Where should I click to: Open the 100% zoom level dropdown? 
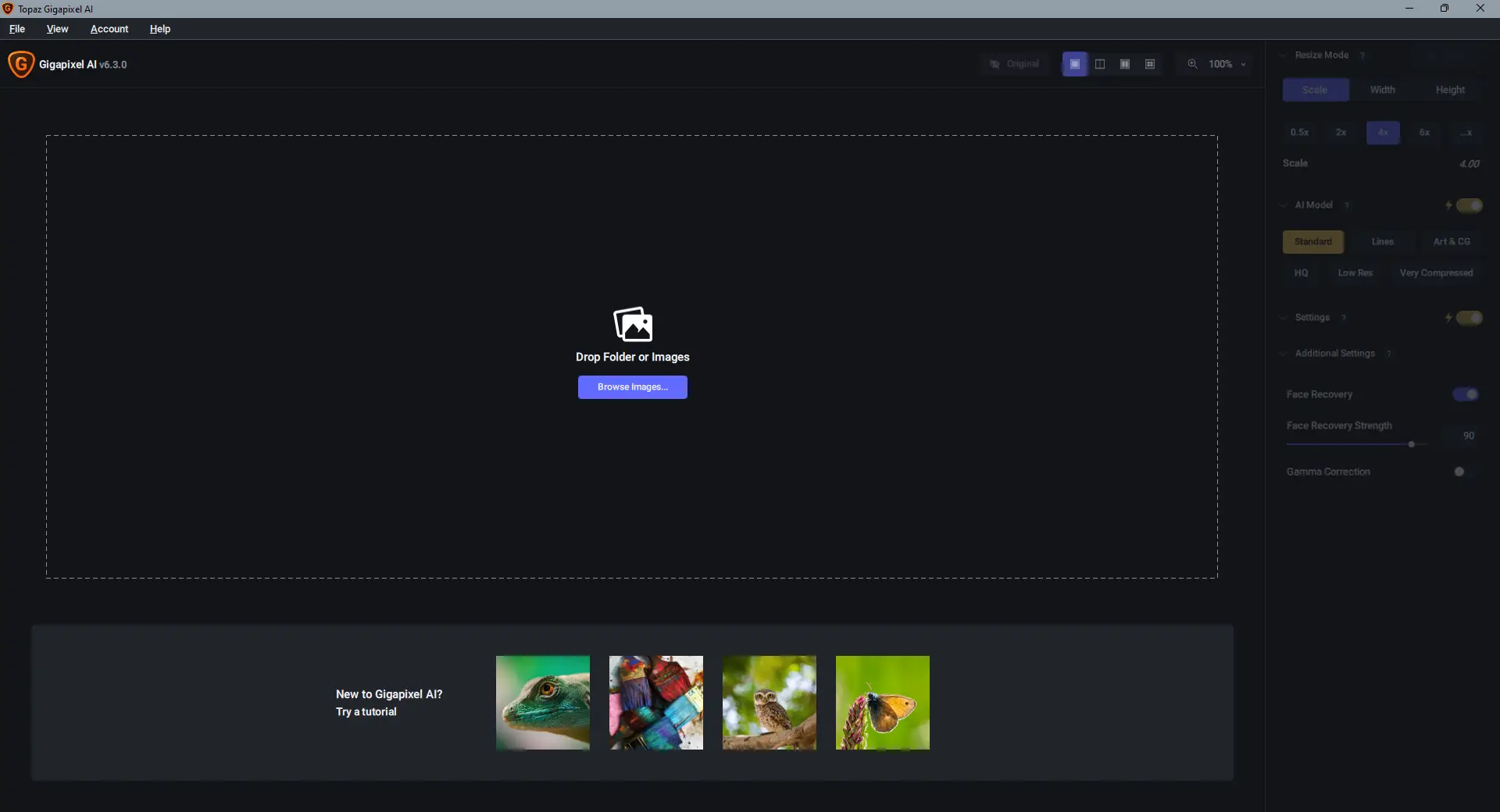1227,64
